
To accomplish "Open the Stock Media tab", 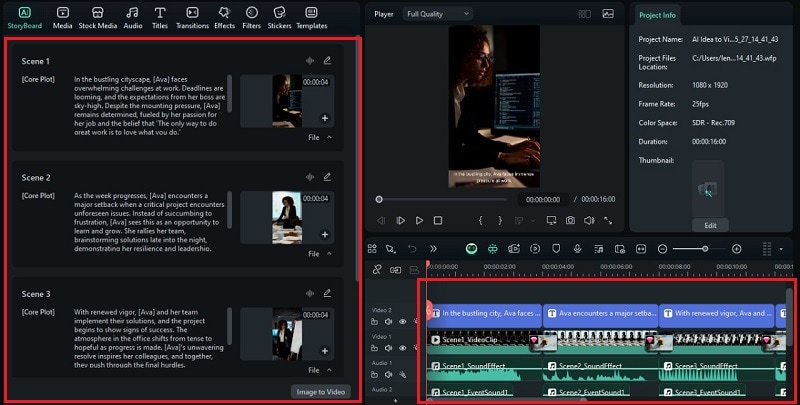I will [97, 18].
